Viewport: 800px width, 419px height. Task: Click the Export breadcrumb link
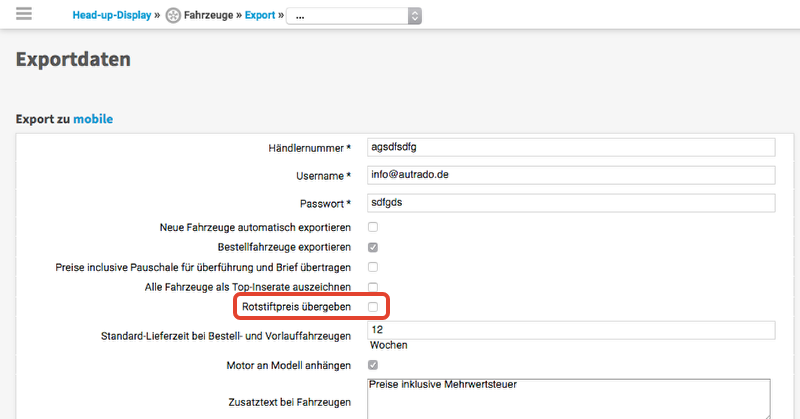point(260,15)
